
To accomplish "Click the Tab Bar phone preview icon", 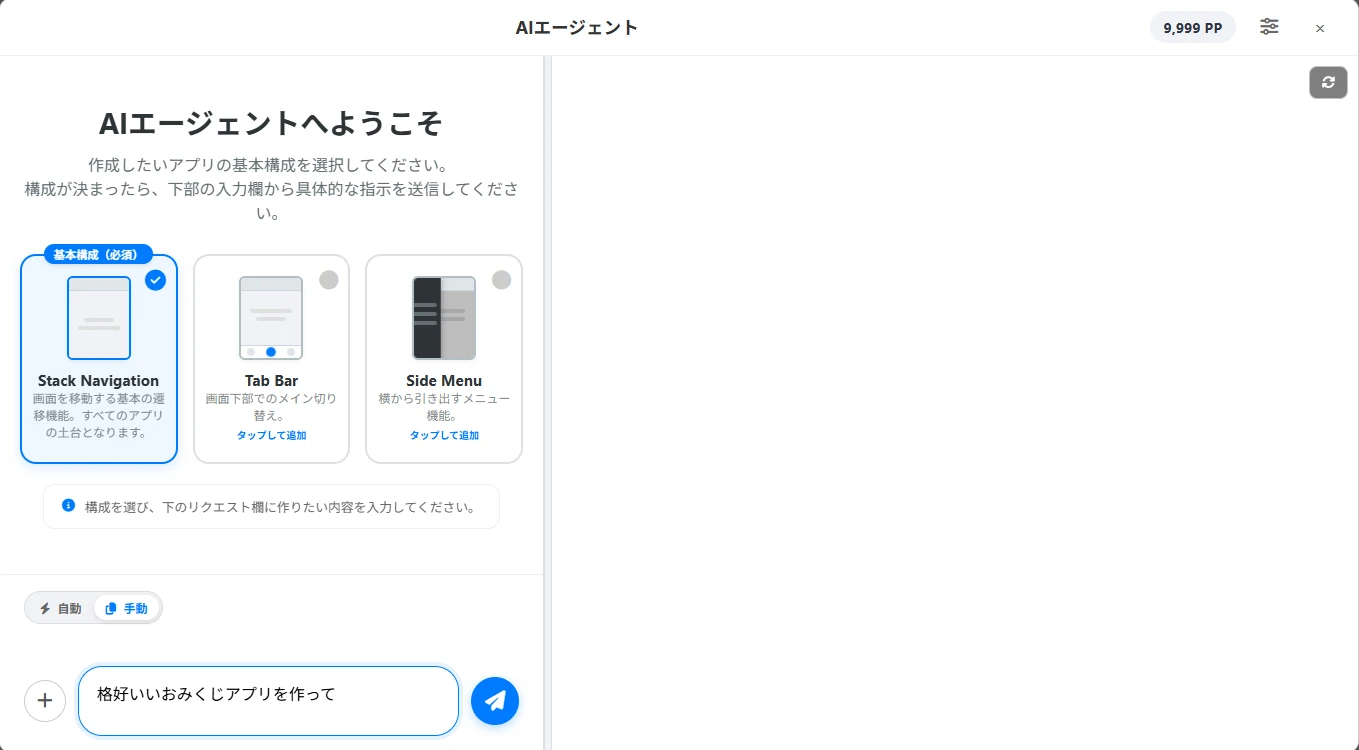I will 271,318.
